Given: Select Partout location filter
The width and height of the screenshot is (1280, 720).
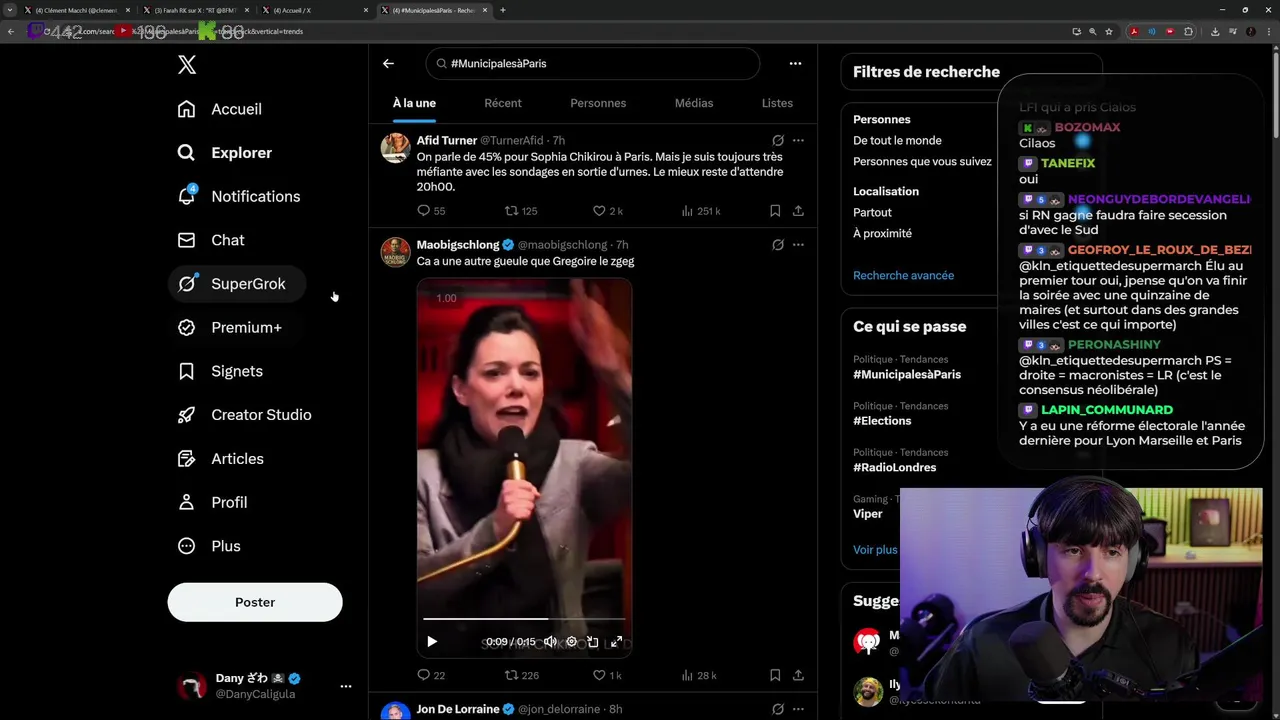Looking at the screenshot, I should [872, 212].
